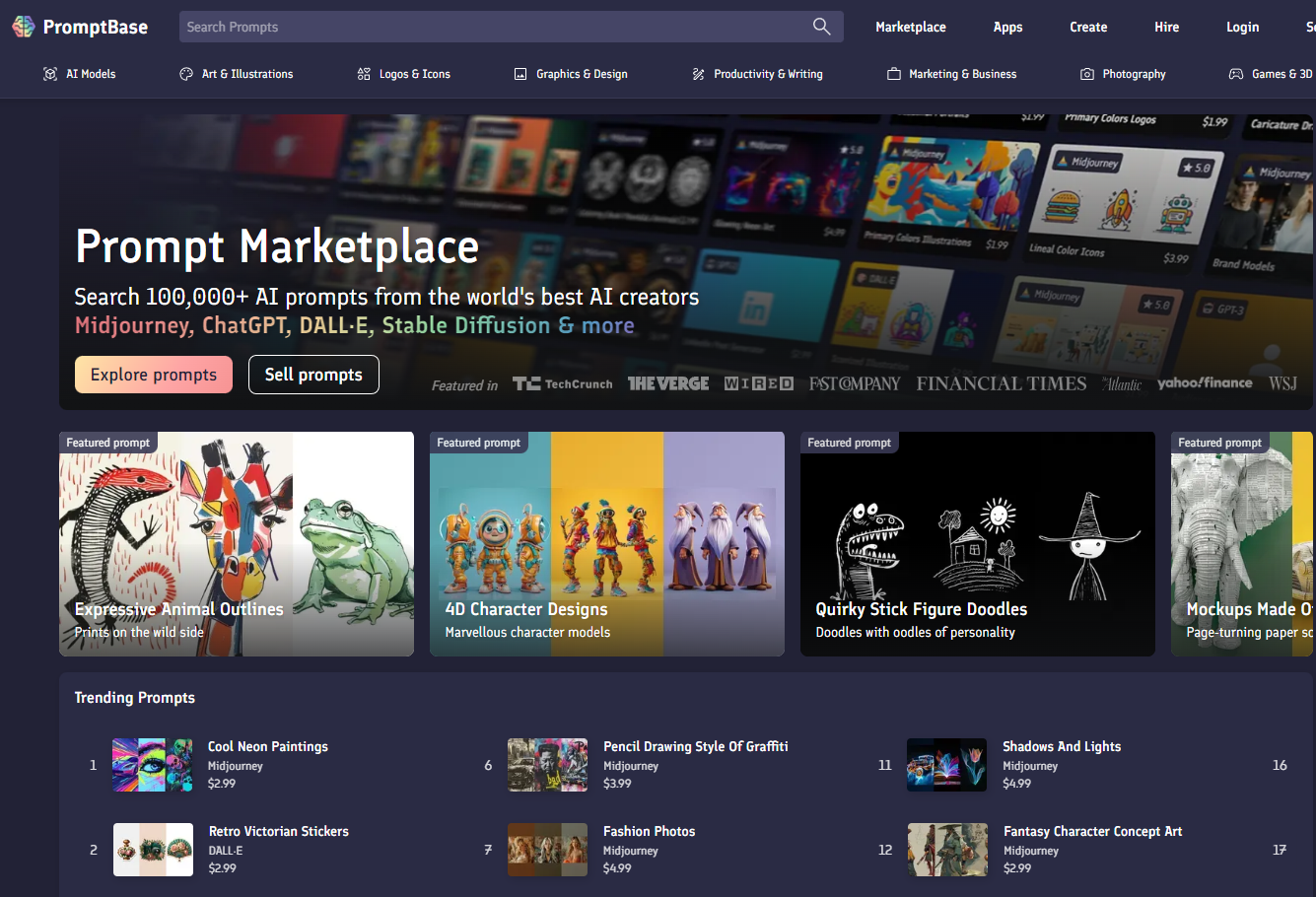This screenshot has width=1316, height=897.
Task: Click the Wired featured logo
Action: [x=759, y=383]
